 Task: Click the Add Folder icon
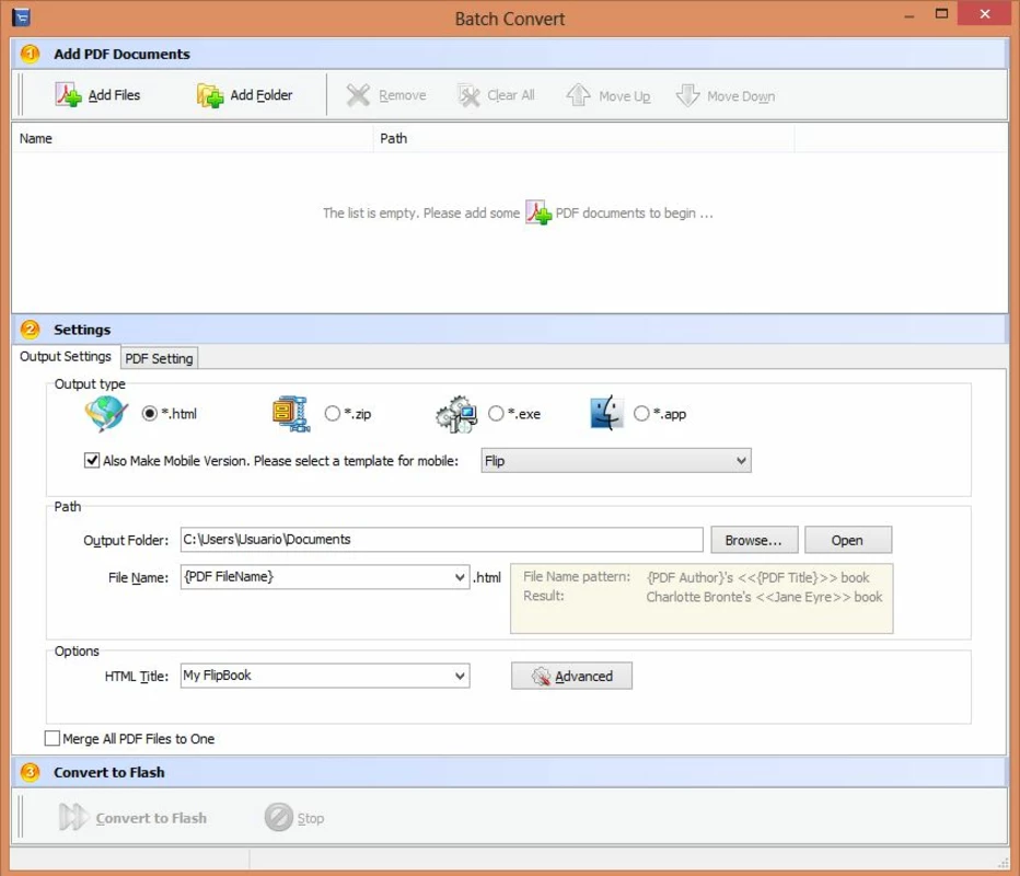209,96
